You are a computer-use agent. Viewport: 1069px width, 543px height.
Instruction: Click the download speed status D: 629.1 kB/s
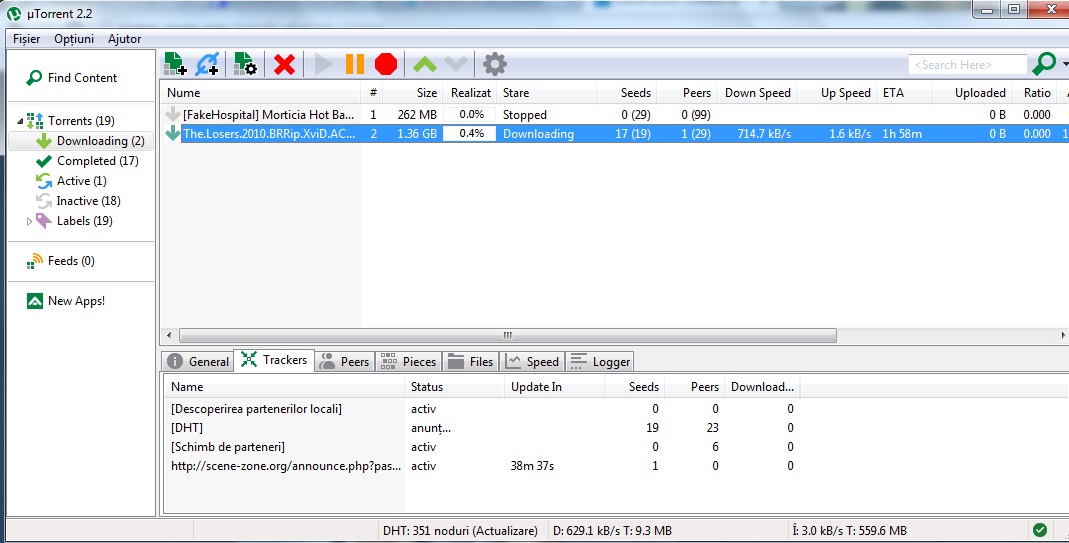[612, 531]
